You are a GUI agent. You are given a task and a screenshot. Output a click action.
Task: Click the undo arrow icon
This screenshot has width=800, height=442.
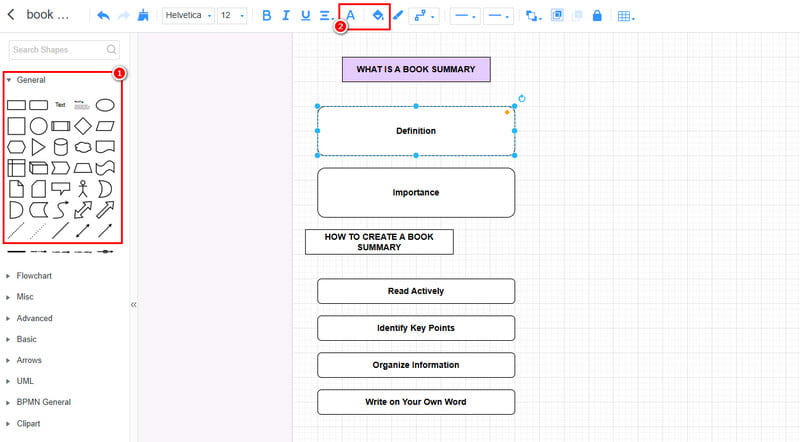click(103, 16)
